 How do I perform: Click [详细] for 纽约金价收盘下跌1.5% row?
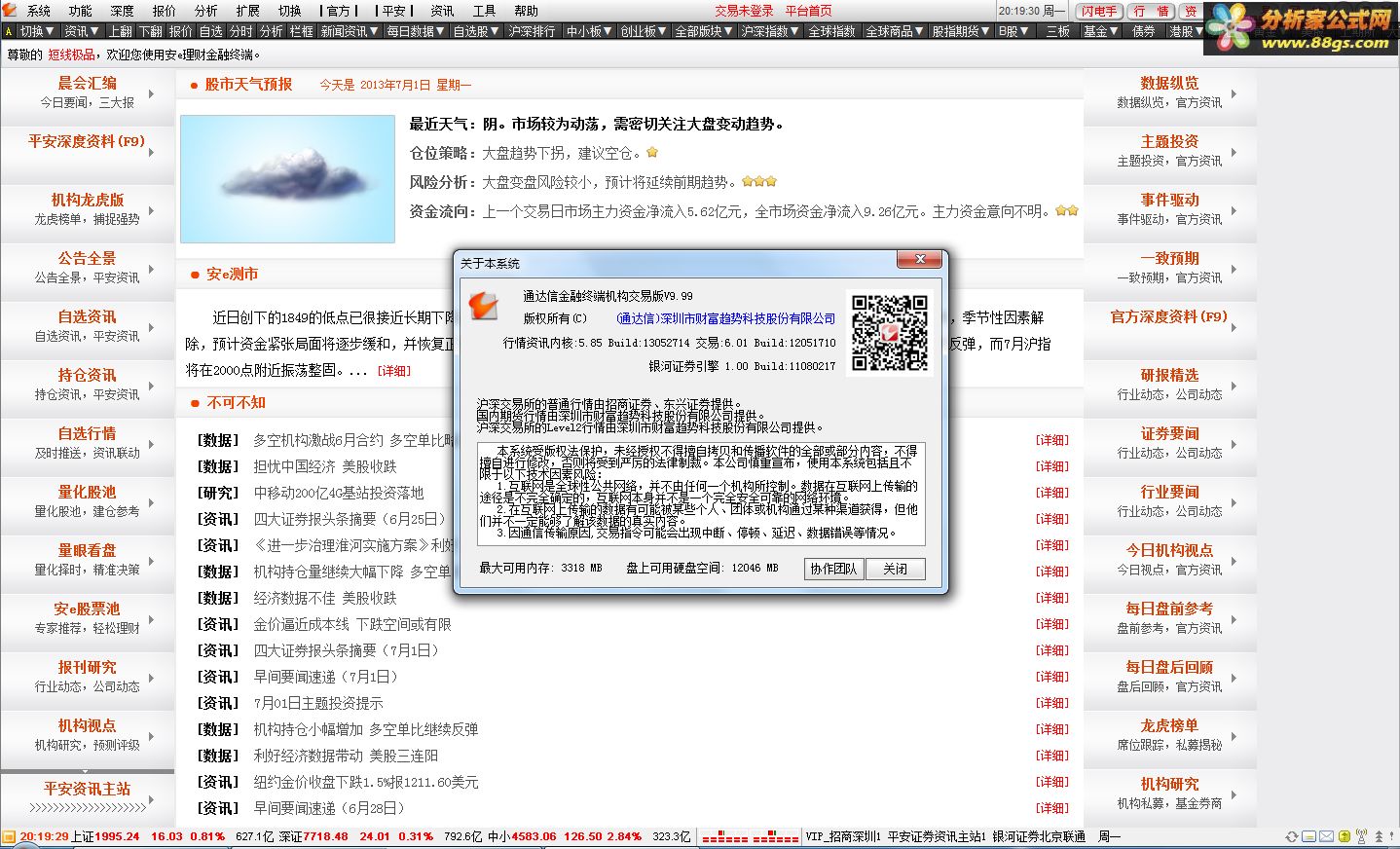tap(1051, 782)
